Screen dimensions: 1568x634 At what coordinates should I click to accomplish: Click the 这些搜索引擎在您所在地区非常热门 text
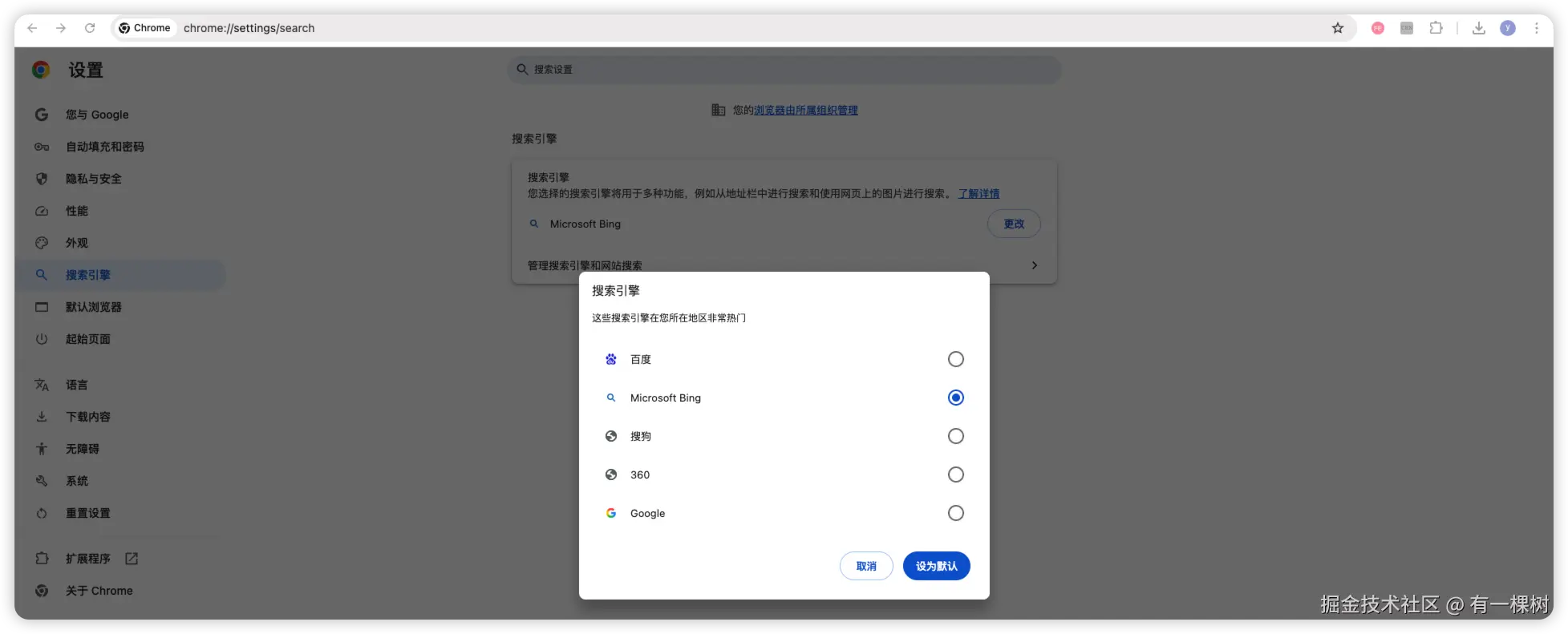669,317
